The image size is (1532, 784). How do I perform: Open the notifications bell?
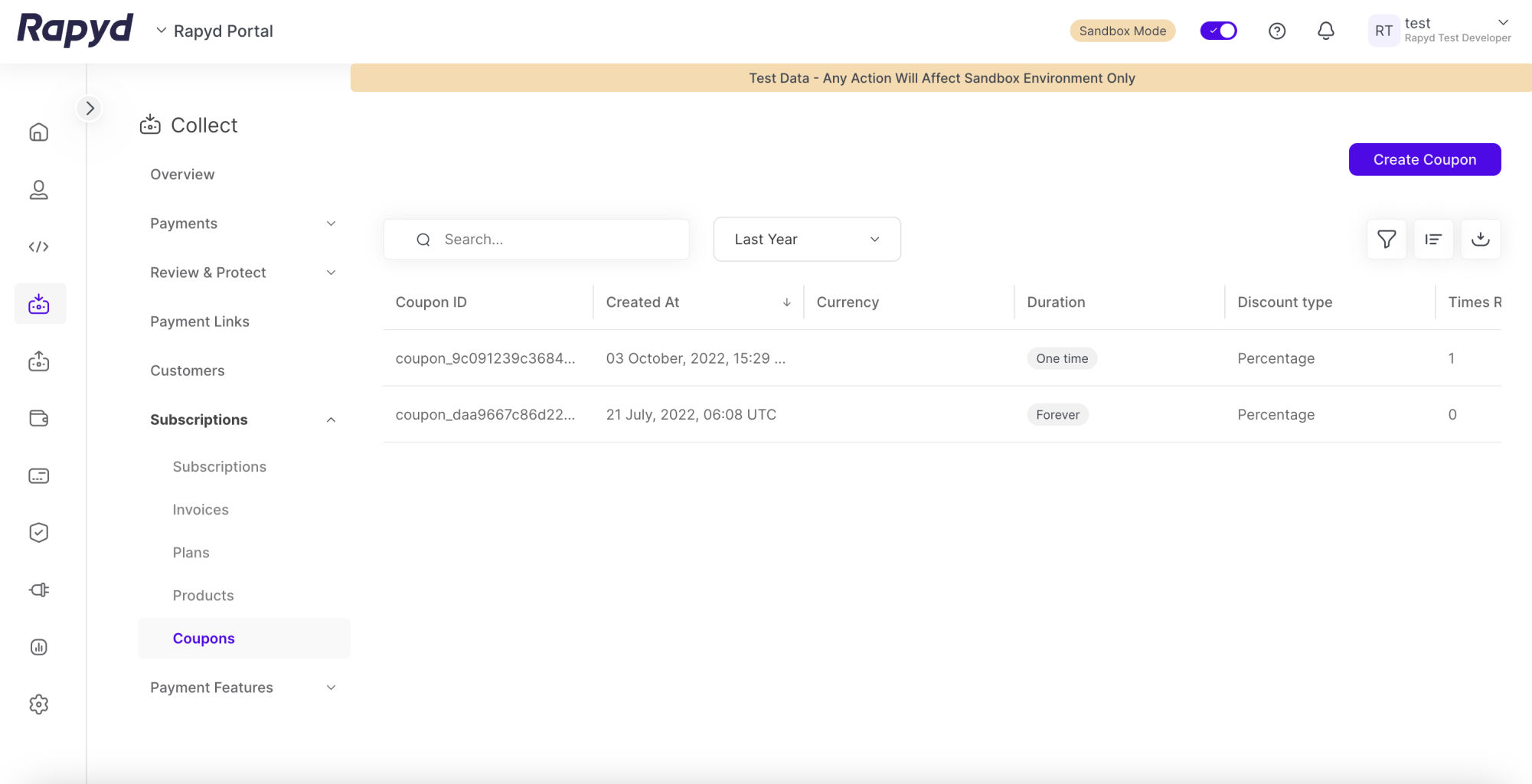tap(1325, 31)
